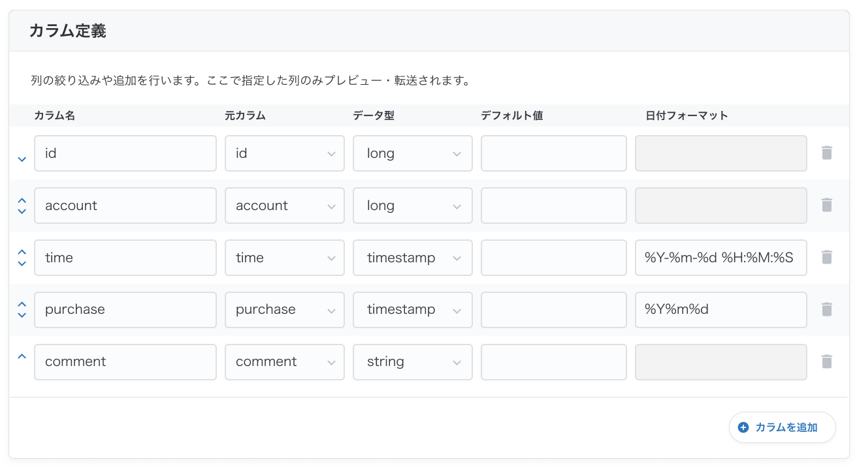This screenshot has height=475, width=857.
Task: Delete the time column row
Action: [826, 257]
